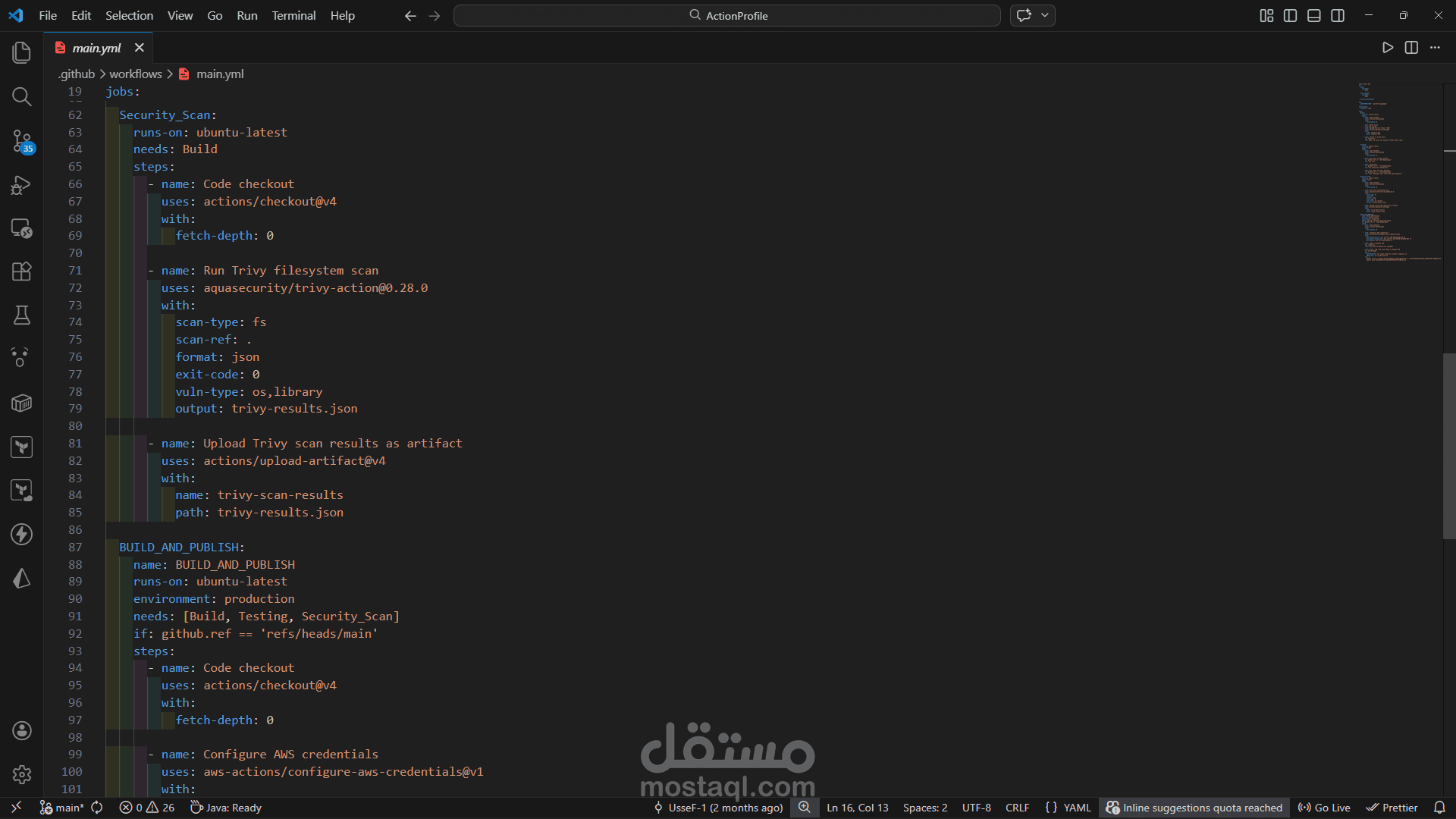
Task: Open Source Control view with 35 badge
Action: 21,140
